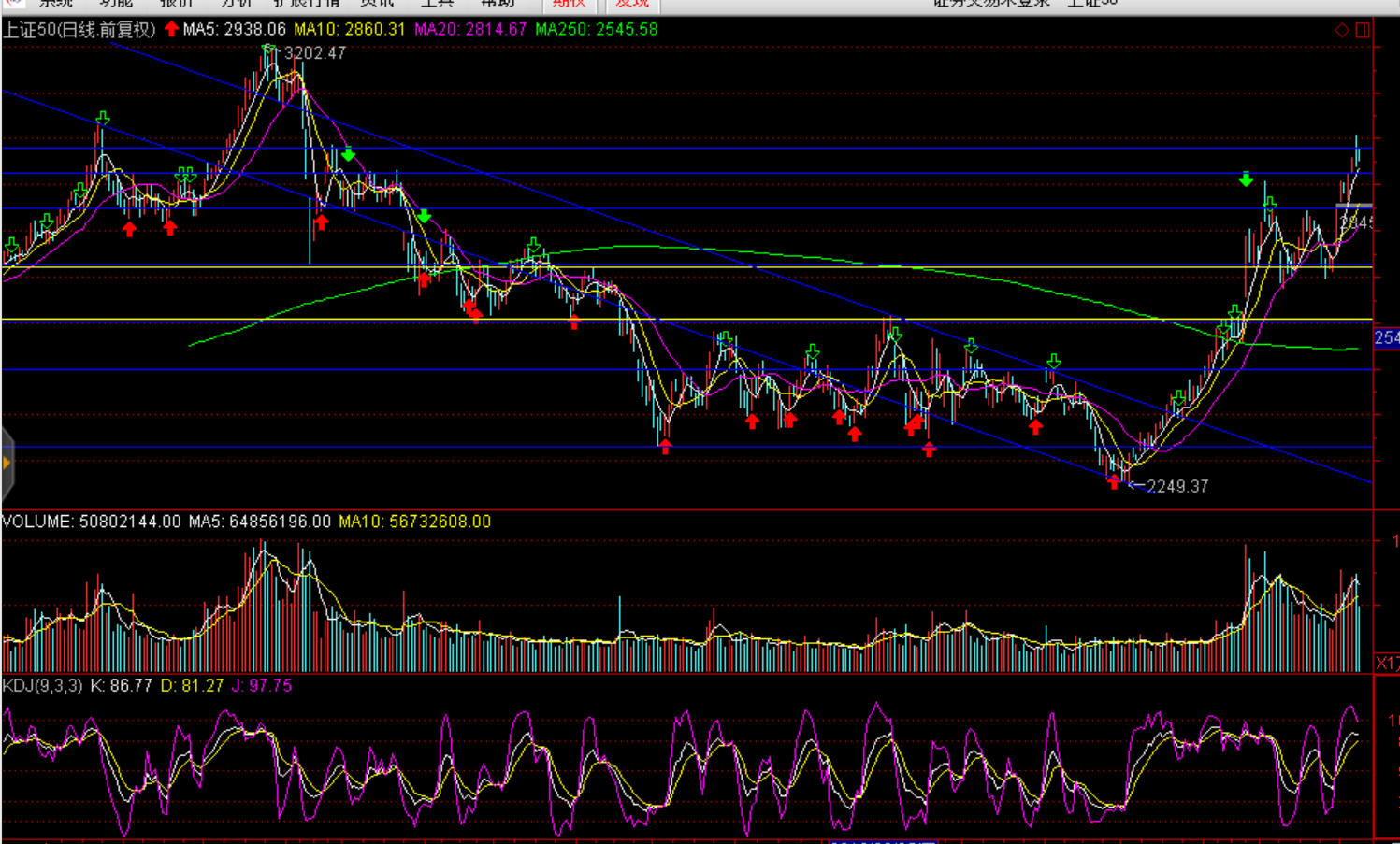Screen dimensions: 1400x844
Task: Click the solid green down arrow near 3202.47 decline
Action: tap(348, 154)
